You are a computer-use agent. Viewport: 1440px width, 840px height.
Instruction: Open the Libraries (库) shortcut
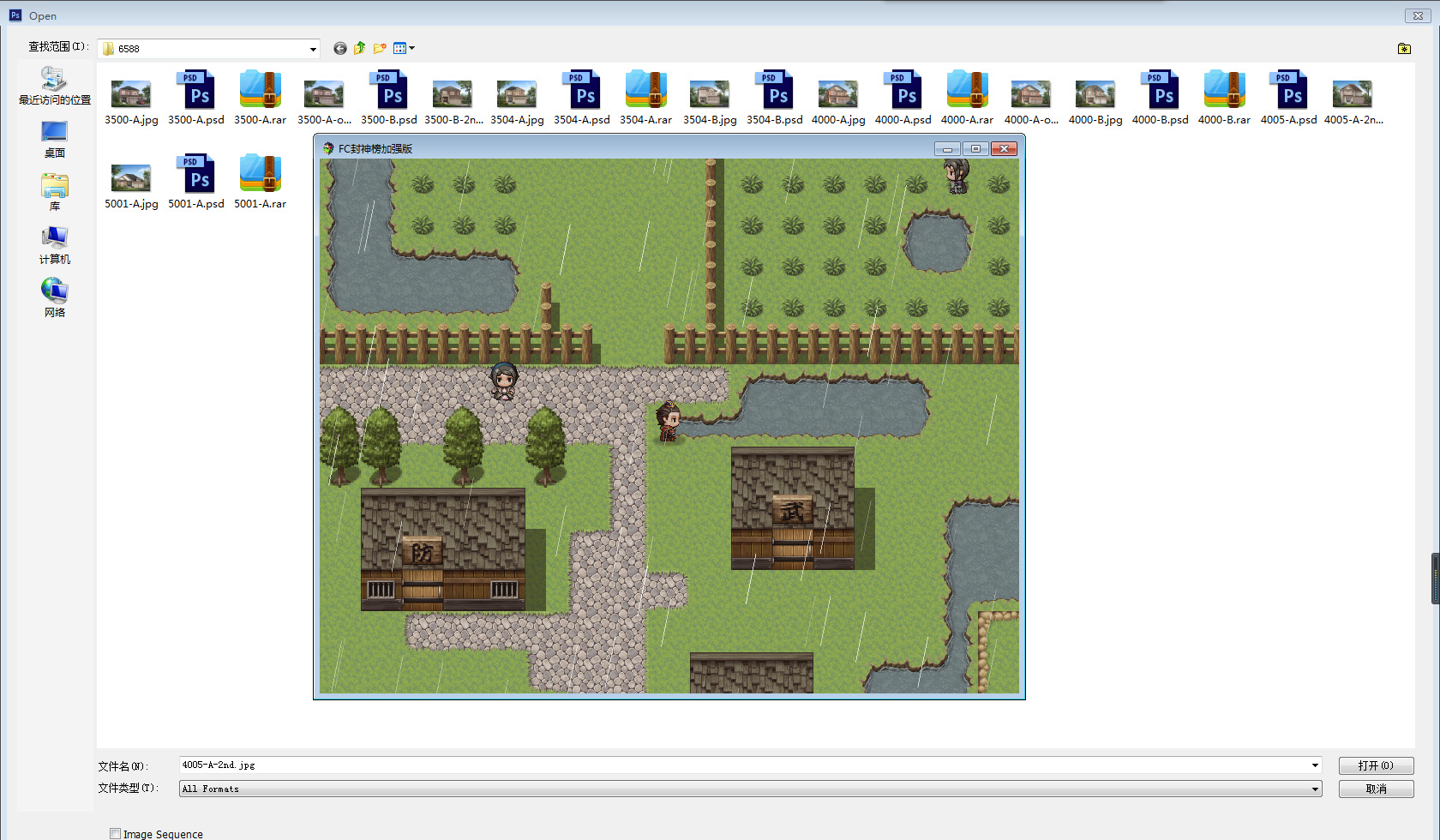click(55, 193)
